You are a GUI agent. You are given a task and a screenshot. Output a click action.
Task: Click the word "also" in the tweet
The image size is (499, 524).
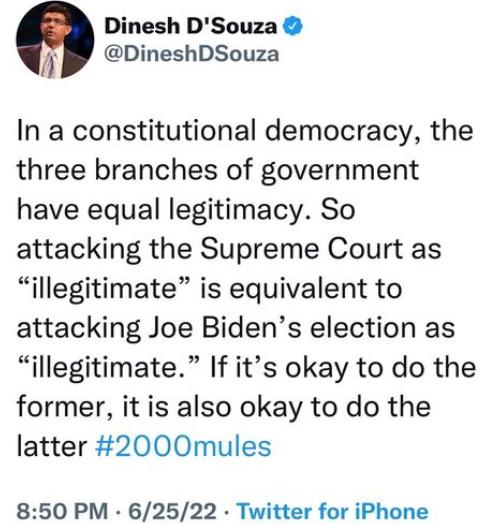pyautogui.click(x=204, y=407)
